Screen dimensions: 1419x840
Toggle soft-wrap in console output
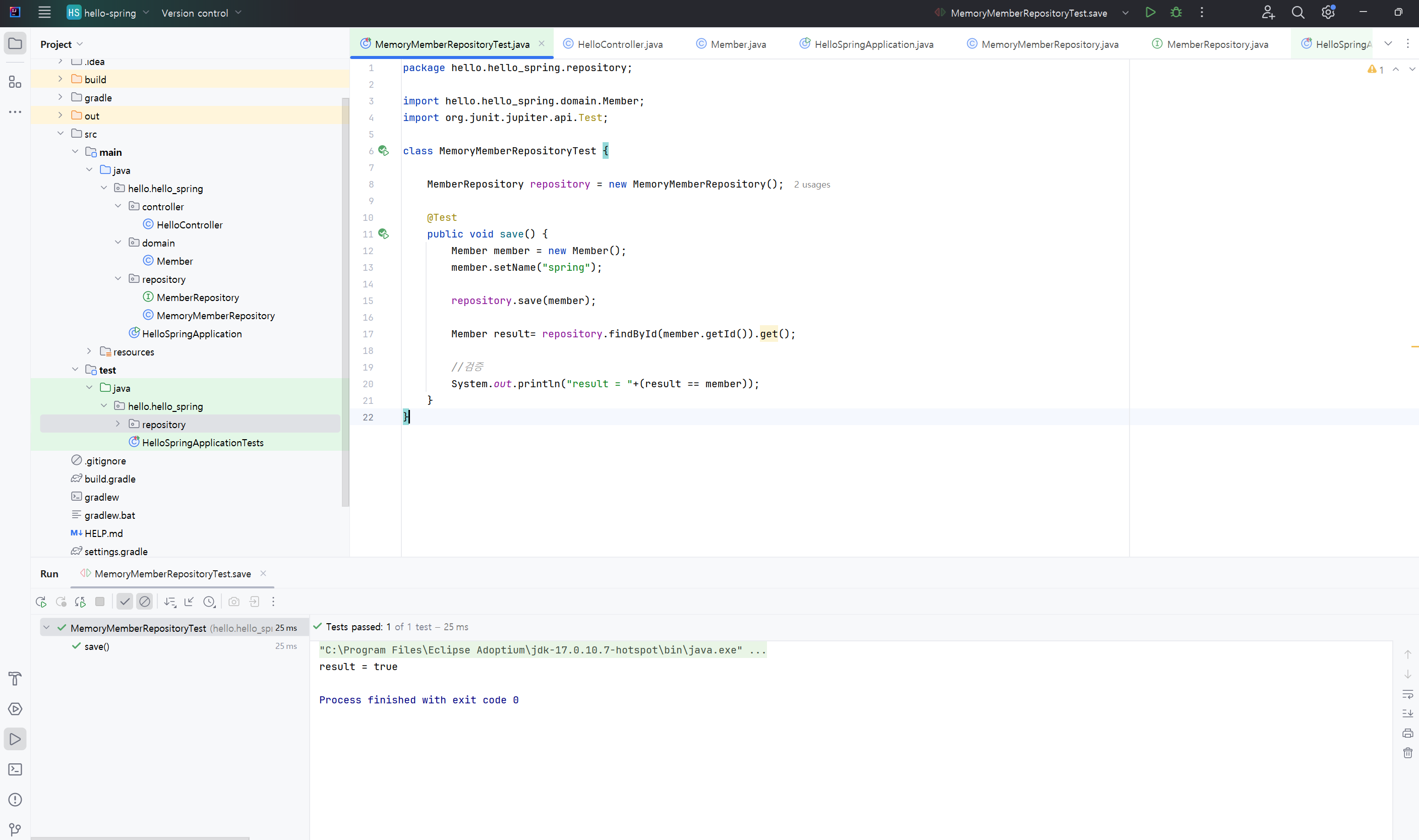click(1407, 694)
